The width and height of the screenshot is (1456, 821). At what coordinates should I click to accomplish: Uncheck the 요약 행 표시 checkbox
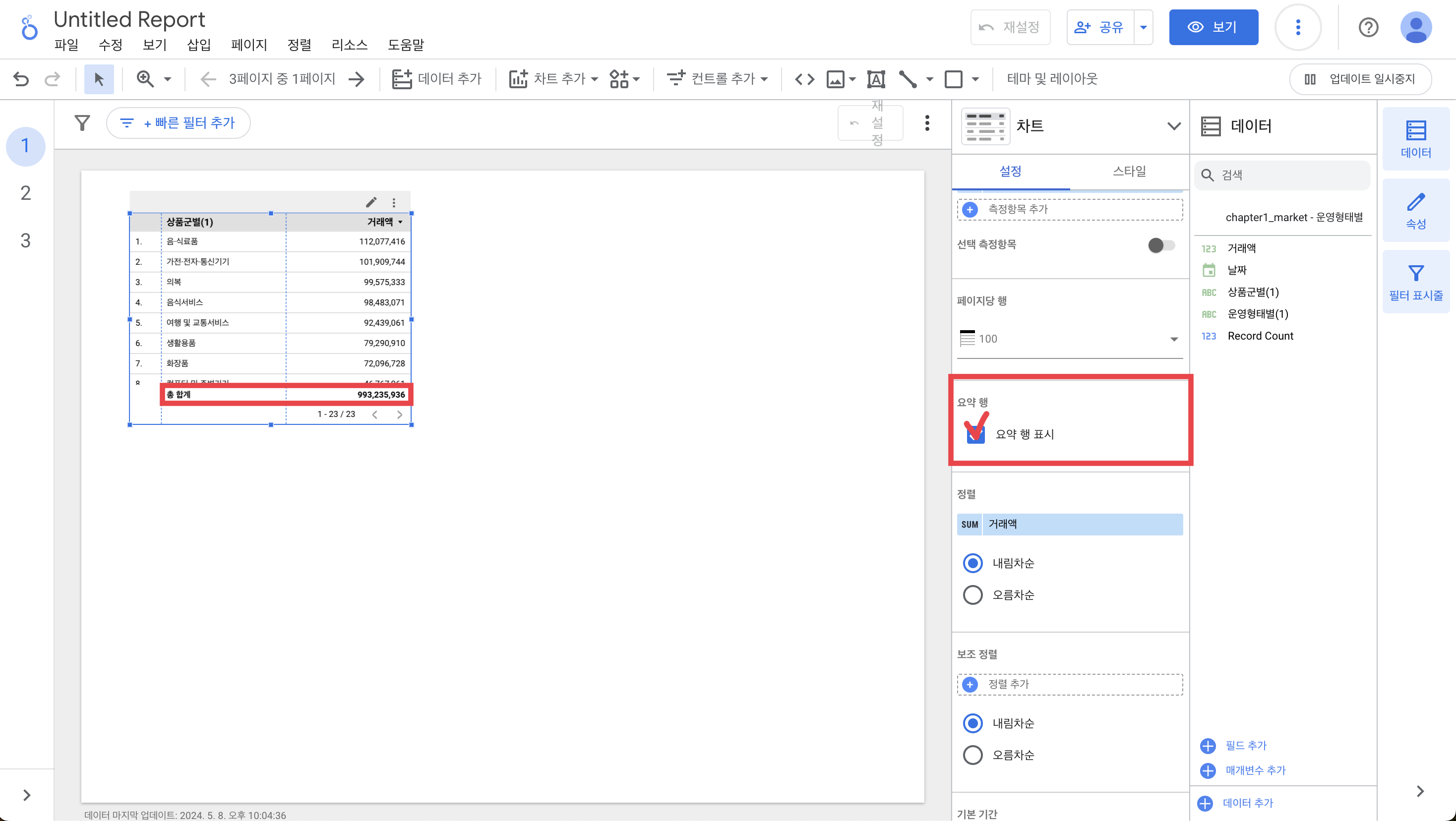point(975,434)
